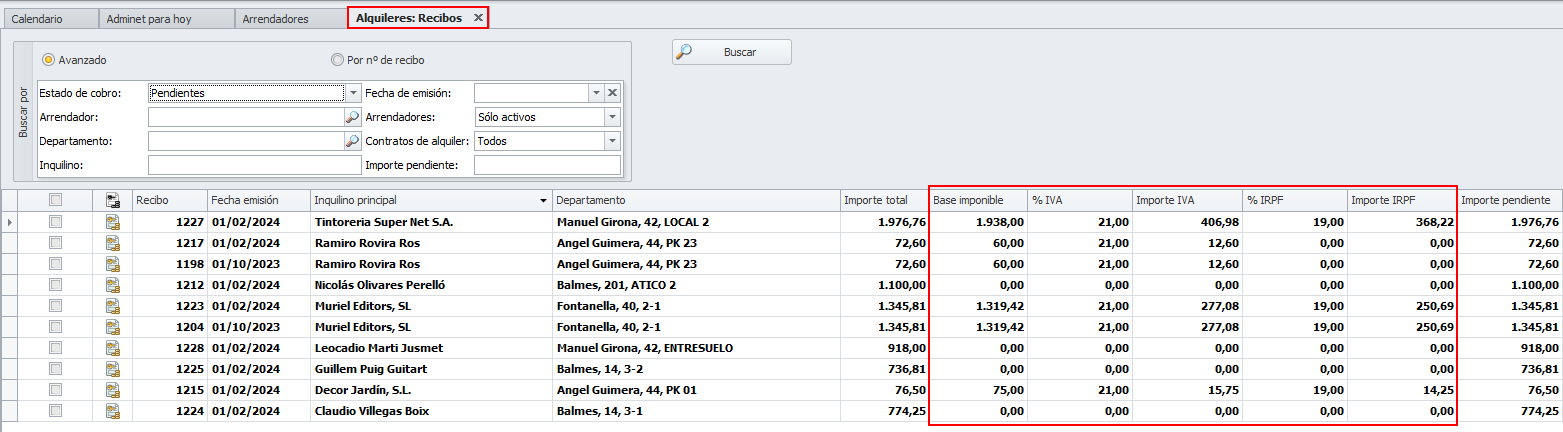Viewport: 1563px width, 432px height.
Task: Select the Balmes, 201, ATICO 2 cell
Action: (x=696, y=284)
